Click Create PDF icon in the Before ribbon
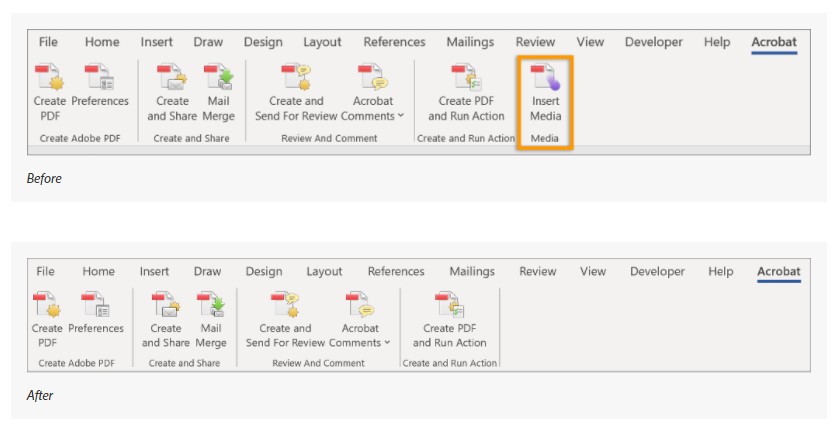Image resolution: width=839 pixels, height=431 pixels. (50, 78)
